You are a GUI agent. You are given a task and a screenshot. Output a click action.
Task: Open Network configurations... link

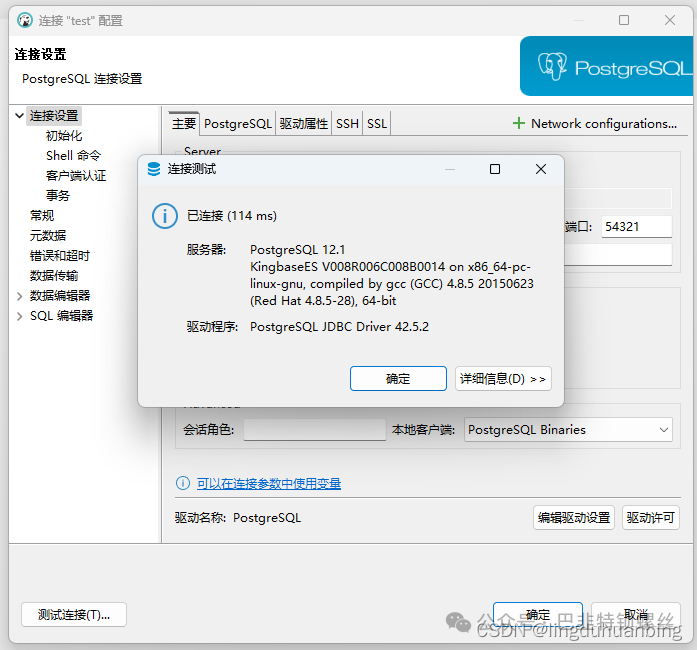tap(604, 124)
